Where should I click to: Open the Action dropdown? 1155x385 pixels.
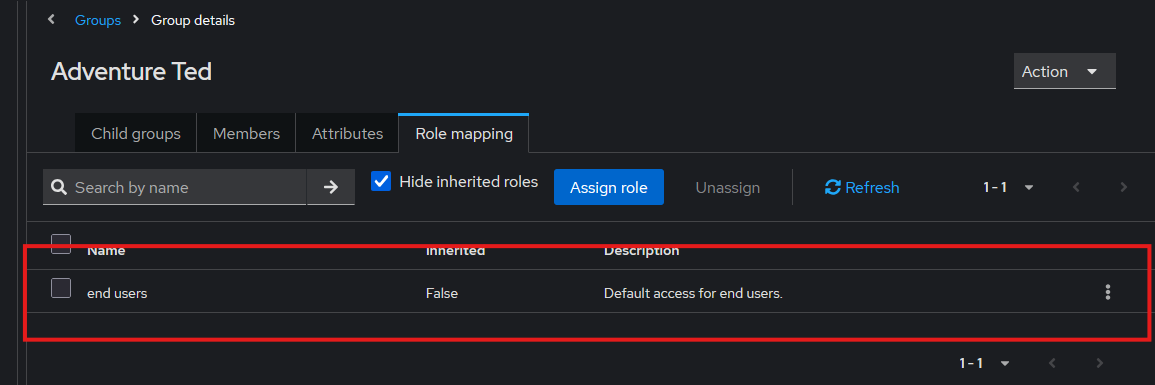1064,71
